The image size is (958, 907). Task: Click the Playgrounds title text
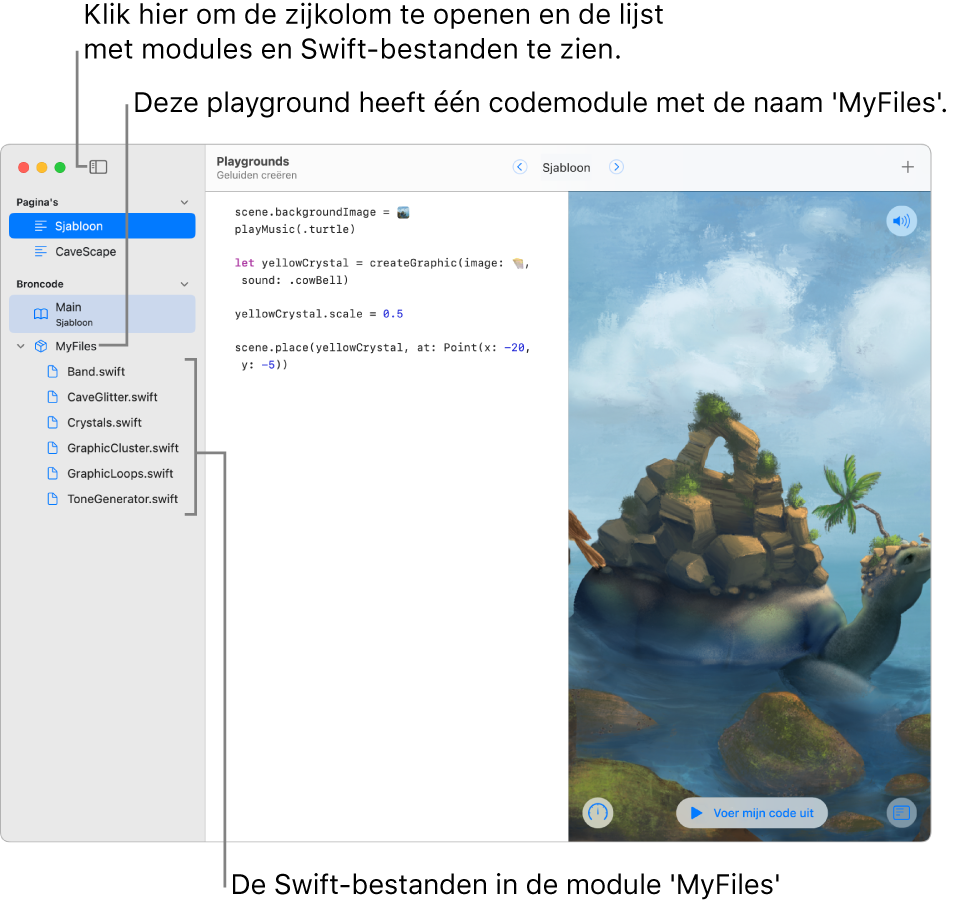(x=252, y=161)
